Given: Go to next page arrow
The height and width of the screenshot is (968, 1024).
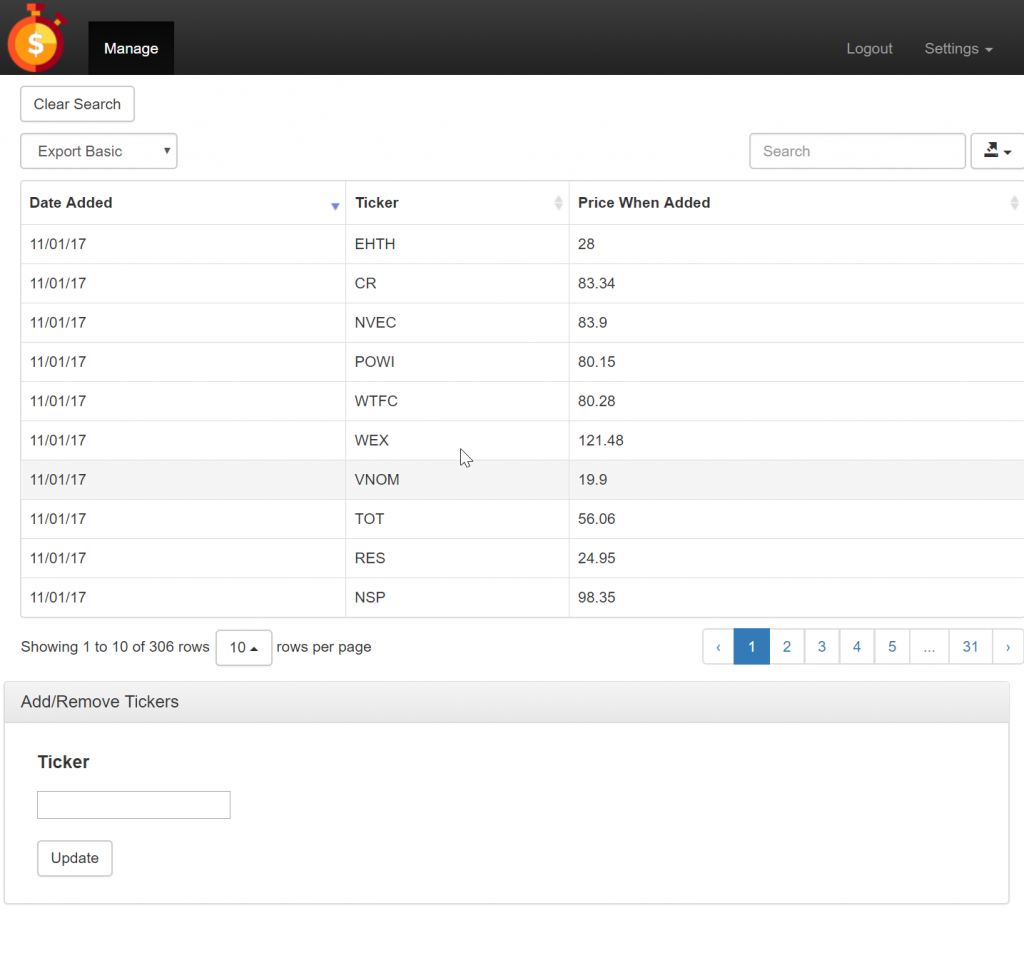Looking at the screenshot, I should click(x=1008, y=647).
